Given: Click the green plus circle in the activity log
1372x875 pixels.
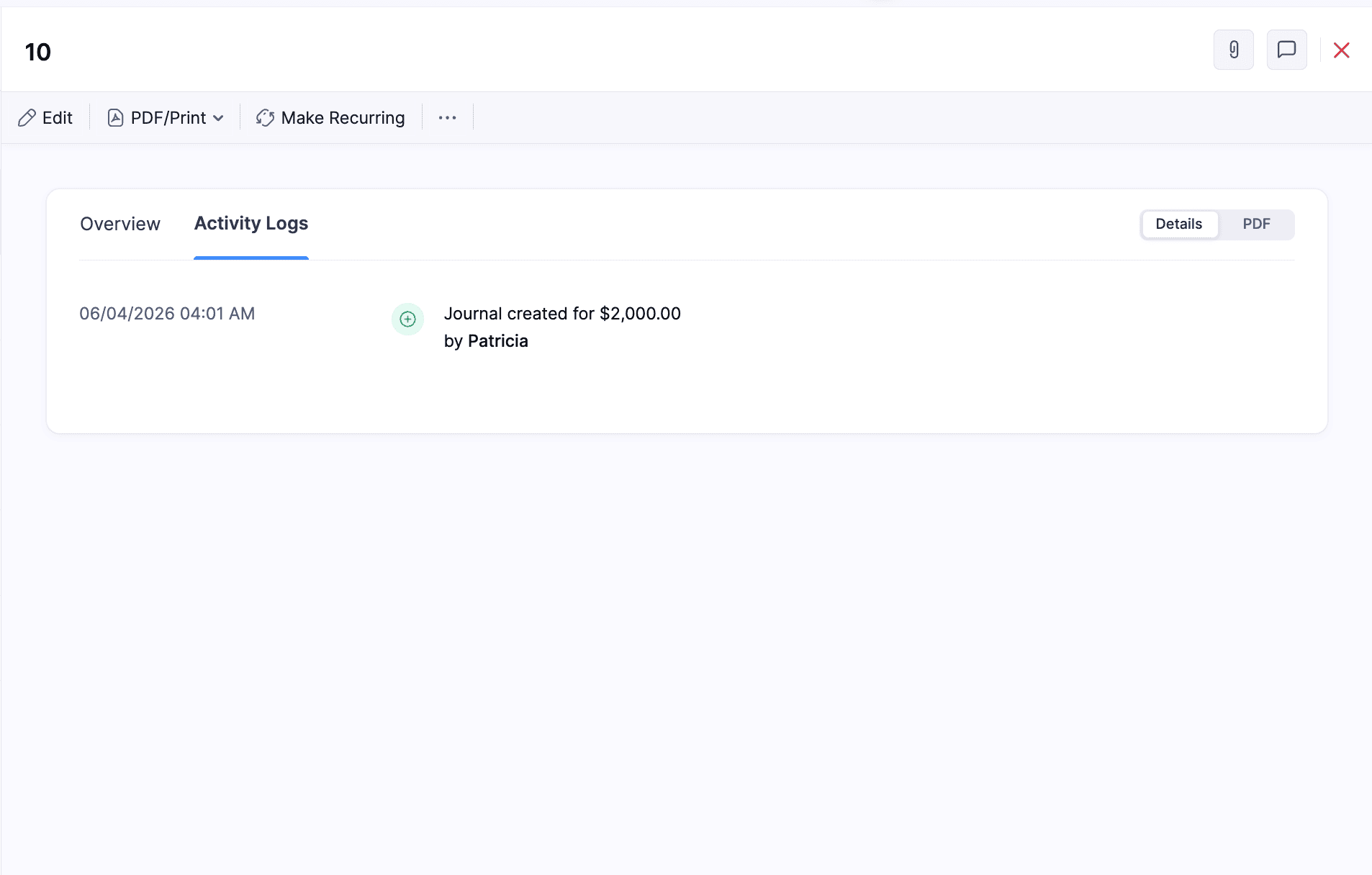Looking at the screenshot, I should coord(407,319).
